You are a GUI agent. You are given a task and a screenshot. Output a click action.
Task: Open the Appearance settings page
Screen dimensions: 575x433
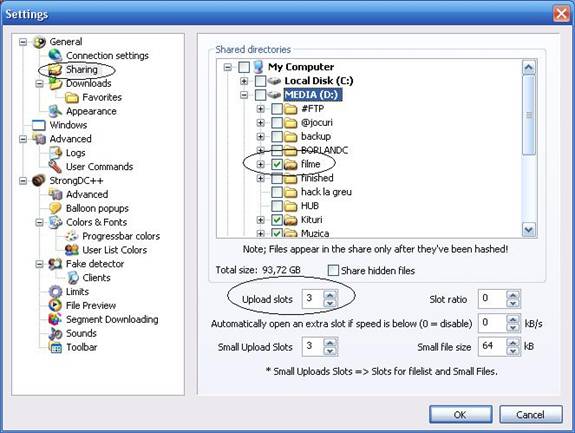click(91, 111)
